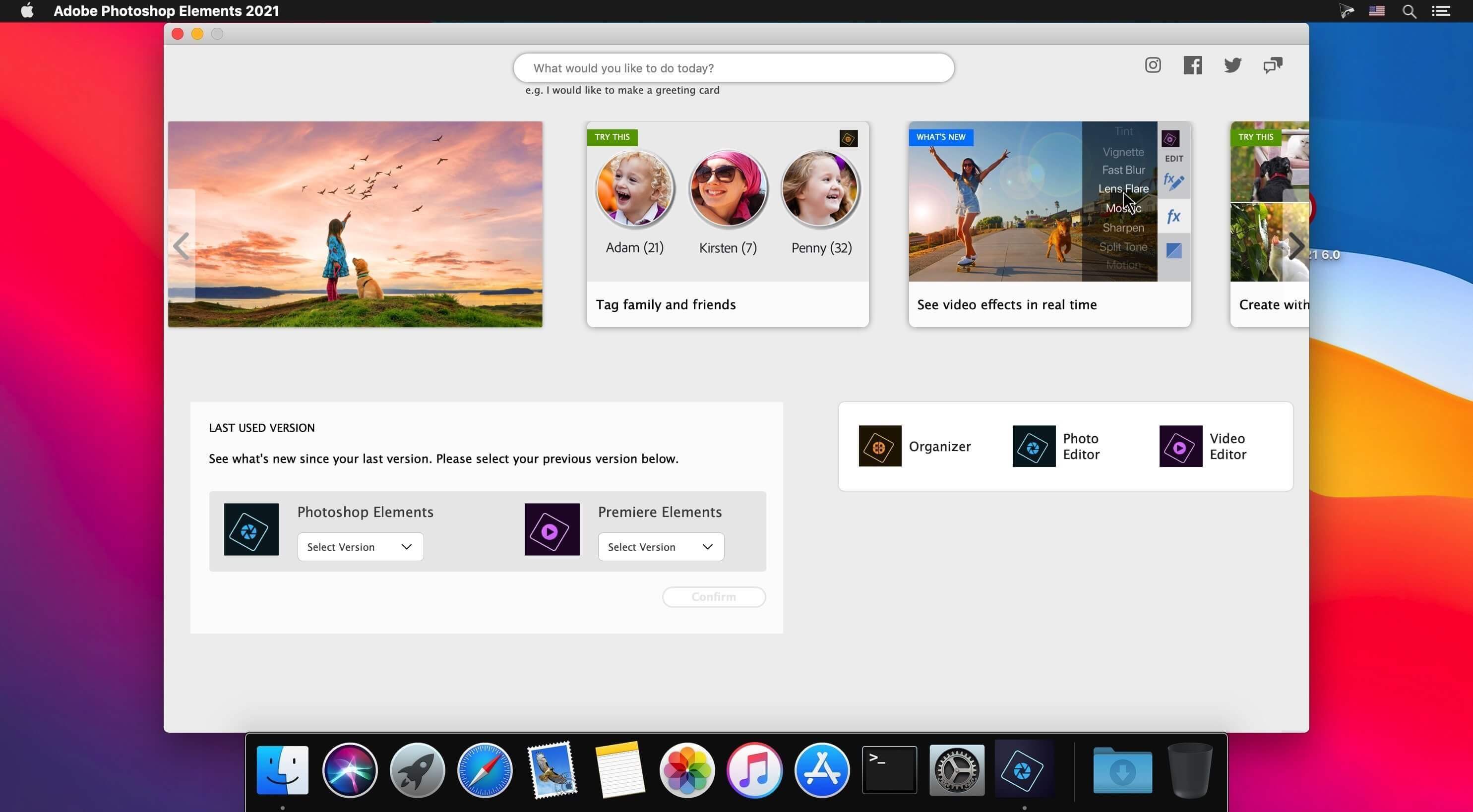Screen dimensions: 1473x812
Task: Open the Photo Editor
Action: pyautogui.click(x=1064, y=445)
